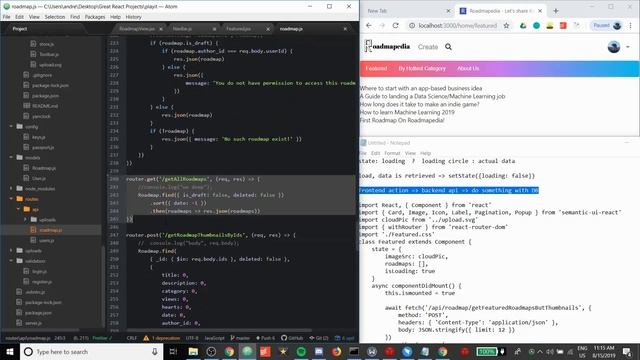The width and height of the screenshot is (640, 360).
Task: Switch to the roadmap.js editor tab
Action: (291, 29)
